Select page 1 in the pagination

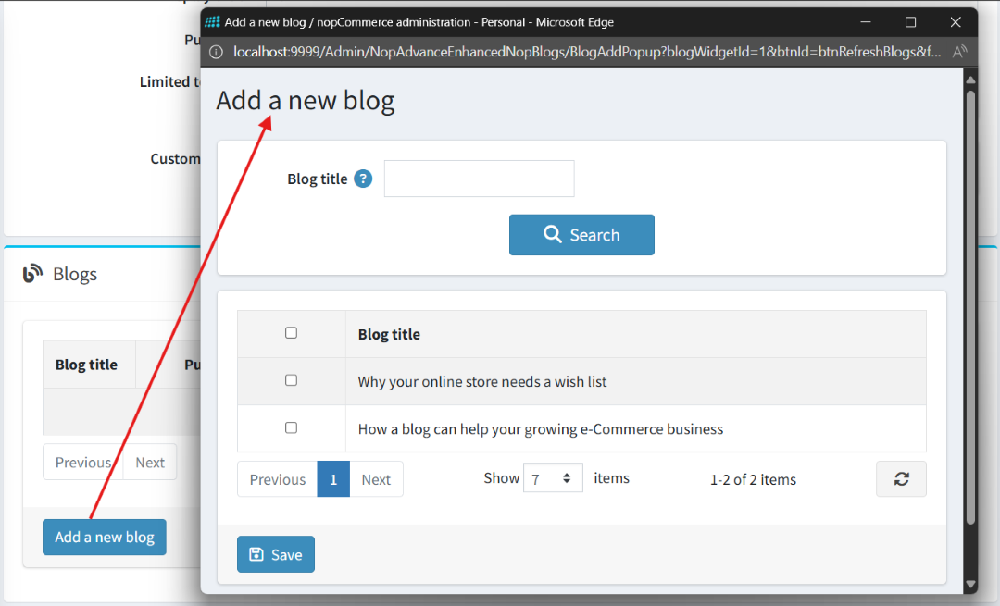tap(333, 479)
